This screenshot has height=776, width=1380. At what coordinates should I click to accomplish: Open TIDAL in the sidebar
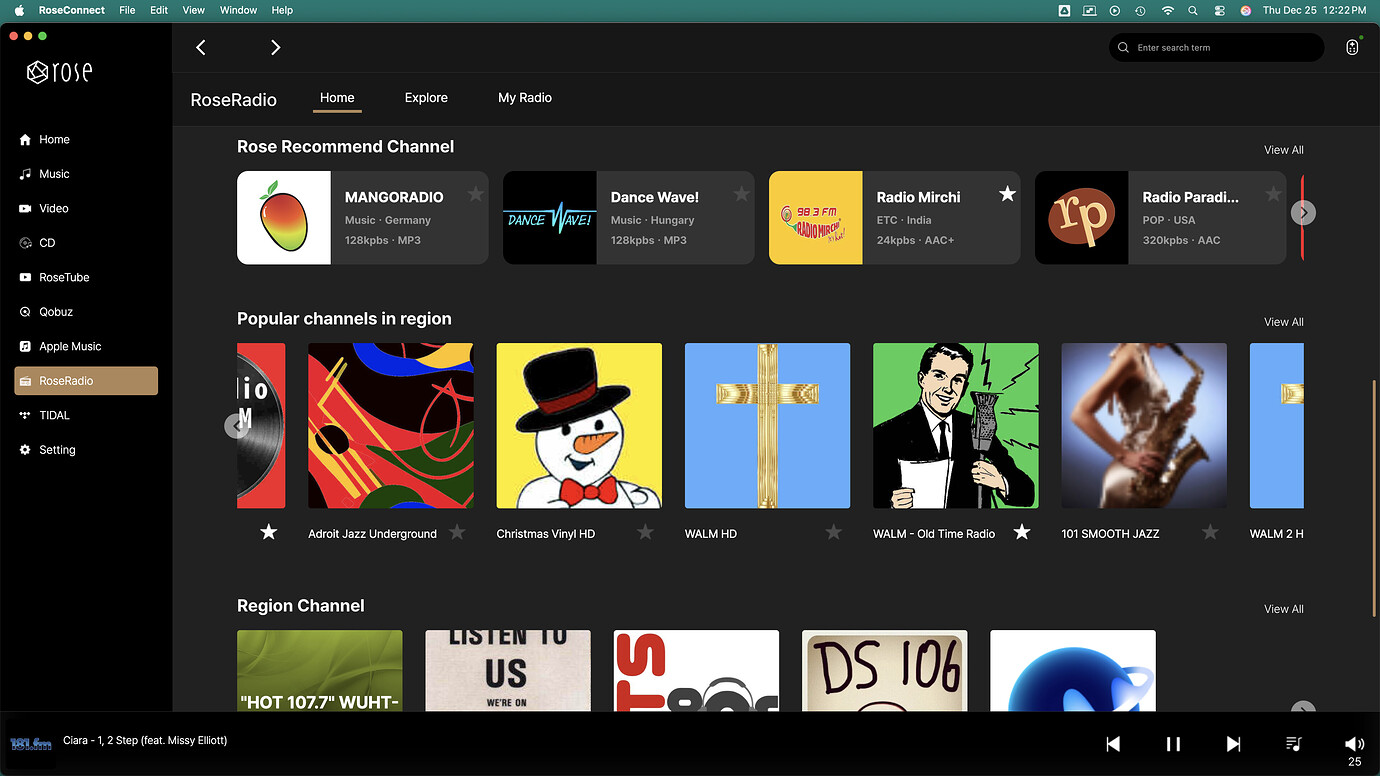pyautogui.click(x=54, y=415)
